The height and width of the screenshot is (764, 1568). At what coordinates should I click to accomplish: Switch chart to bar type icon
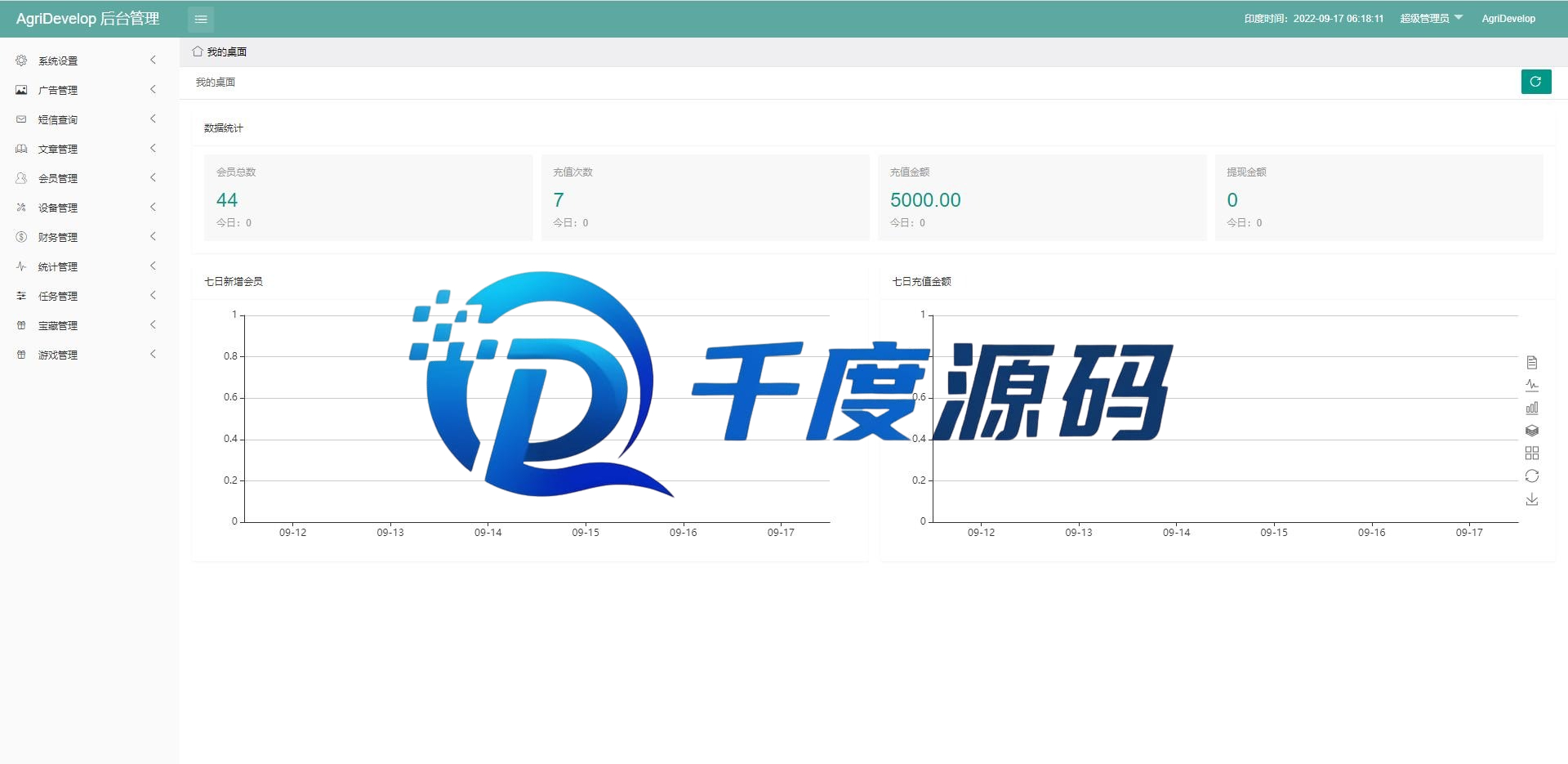pos(1532,408)
